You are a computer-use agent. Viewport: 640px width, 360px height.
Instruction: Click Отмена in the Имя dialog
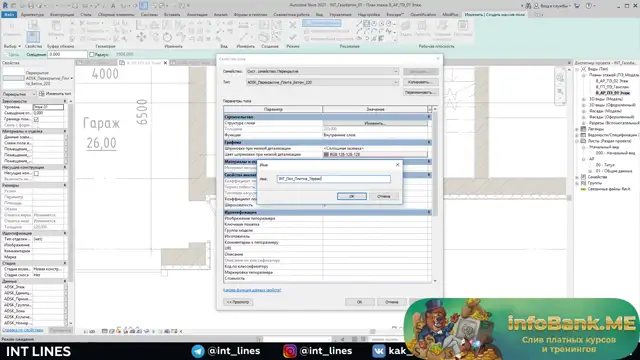click(384, 196)
